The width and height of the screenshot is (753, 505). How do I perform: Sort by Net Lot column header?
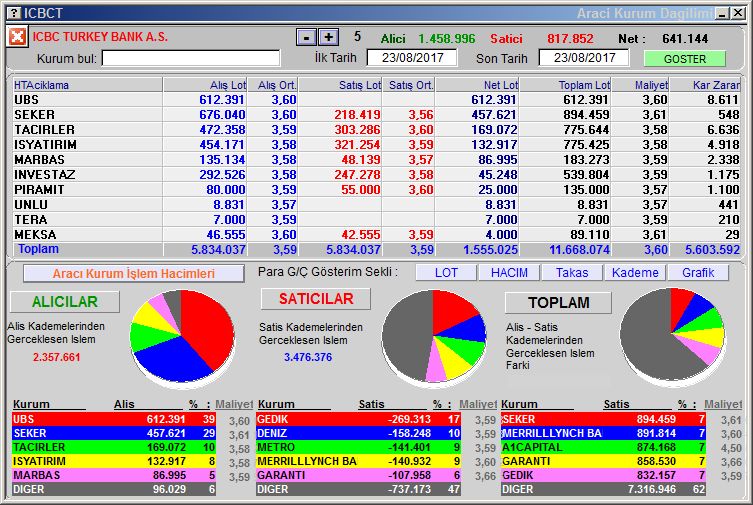477,85
